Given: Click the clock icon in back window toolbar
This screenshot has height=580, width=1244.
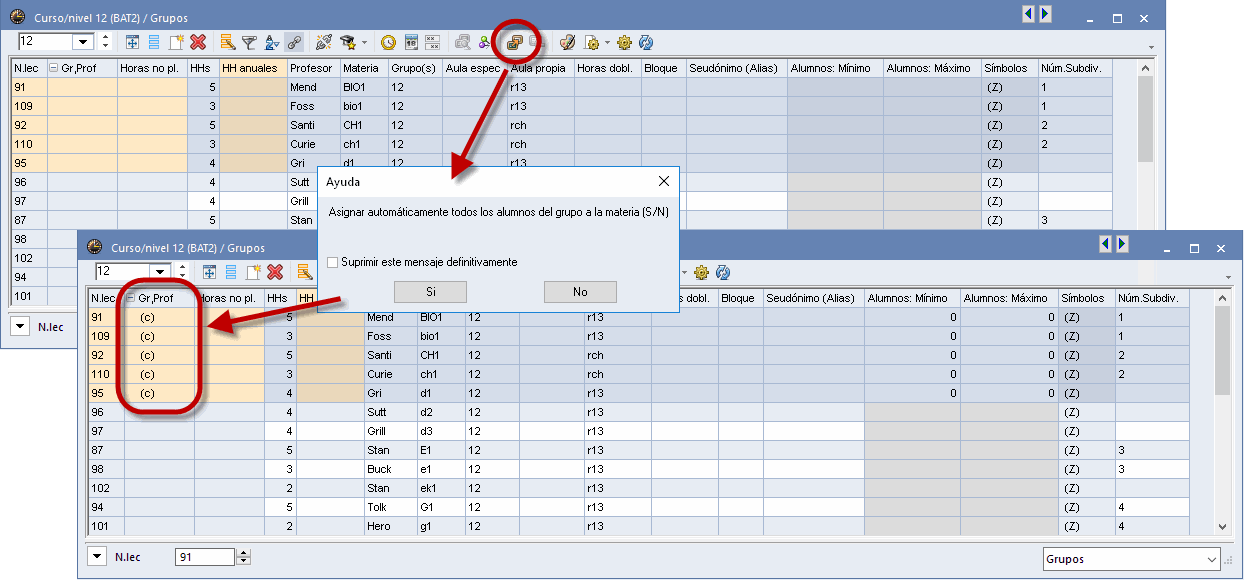Looking at the screenshot, I should (x=388, y=42).
